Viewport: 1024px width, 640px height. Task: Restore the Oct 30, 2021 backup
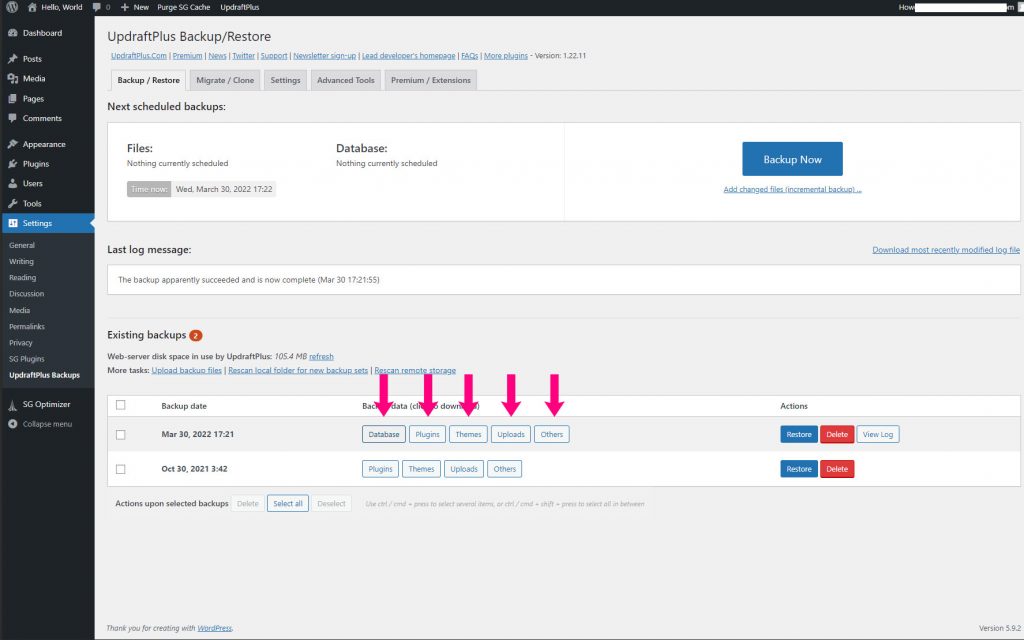click(x=799, y=469)
